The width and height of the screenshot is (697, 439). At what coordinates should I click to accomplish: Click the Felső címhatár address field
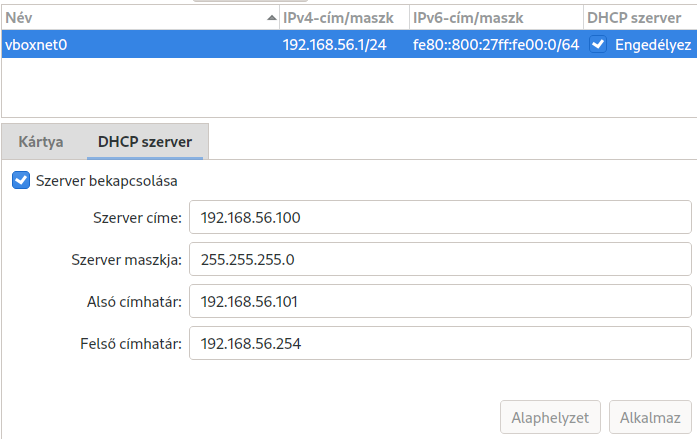click(440, 343)
